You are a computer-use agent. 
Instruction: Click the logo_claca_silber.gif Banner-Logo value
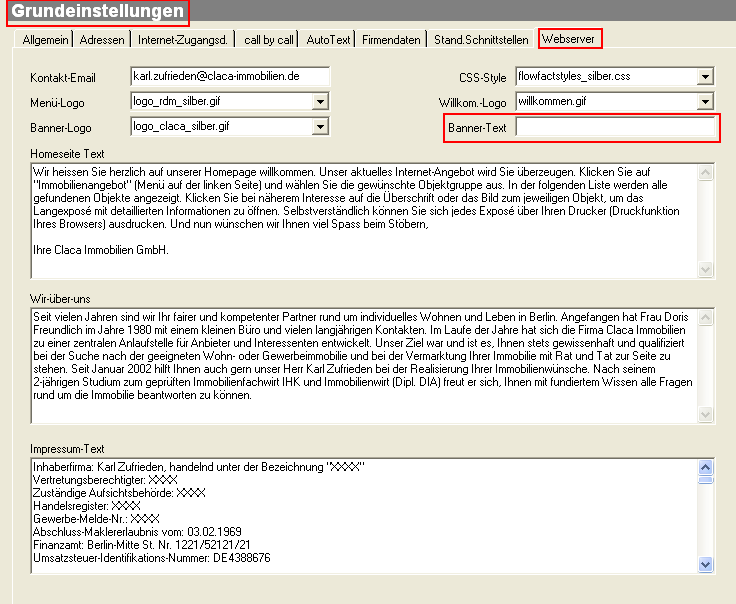pos(181,126)
